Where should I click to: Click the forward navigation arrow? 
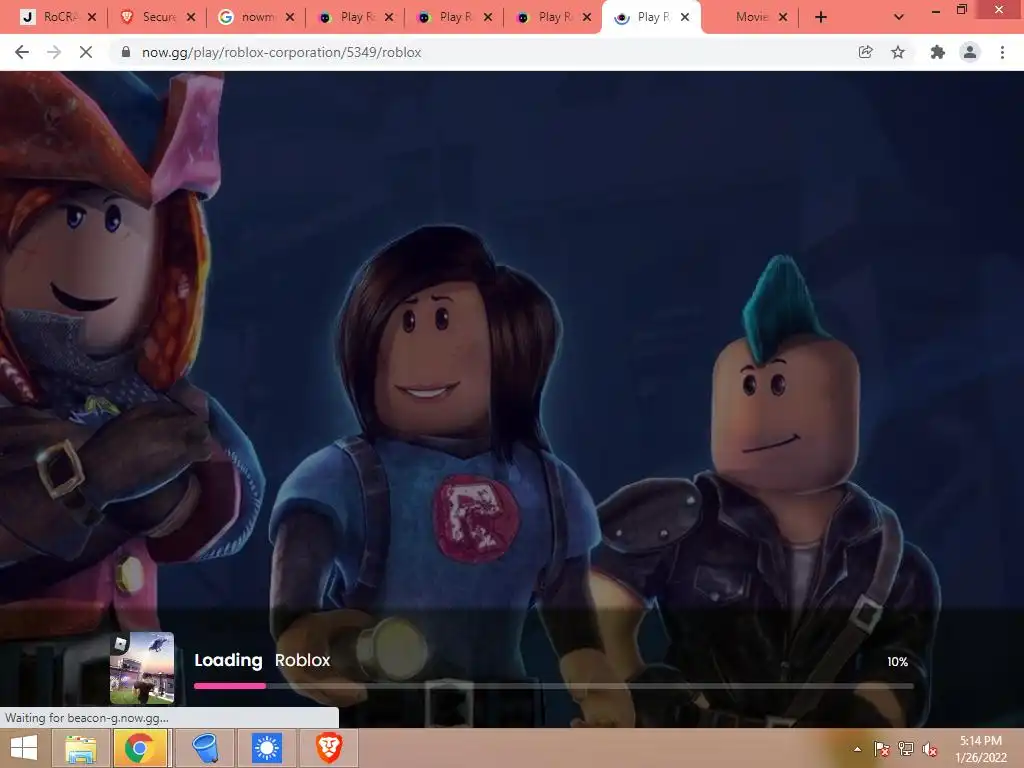(54, 52)
